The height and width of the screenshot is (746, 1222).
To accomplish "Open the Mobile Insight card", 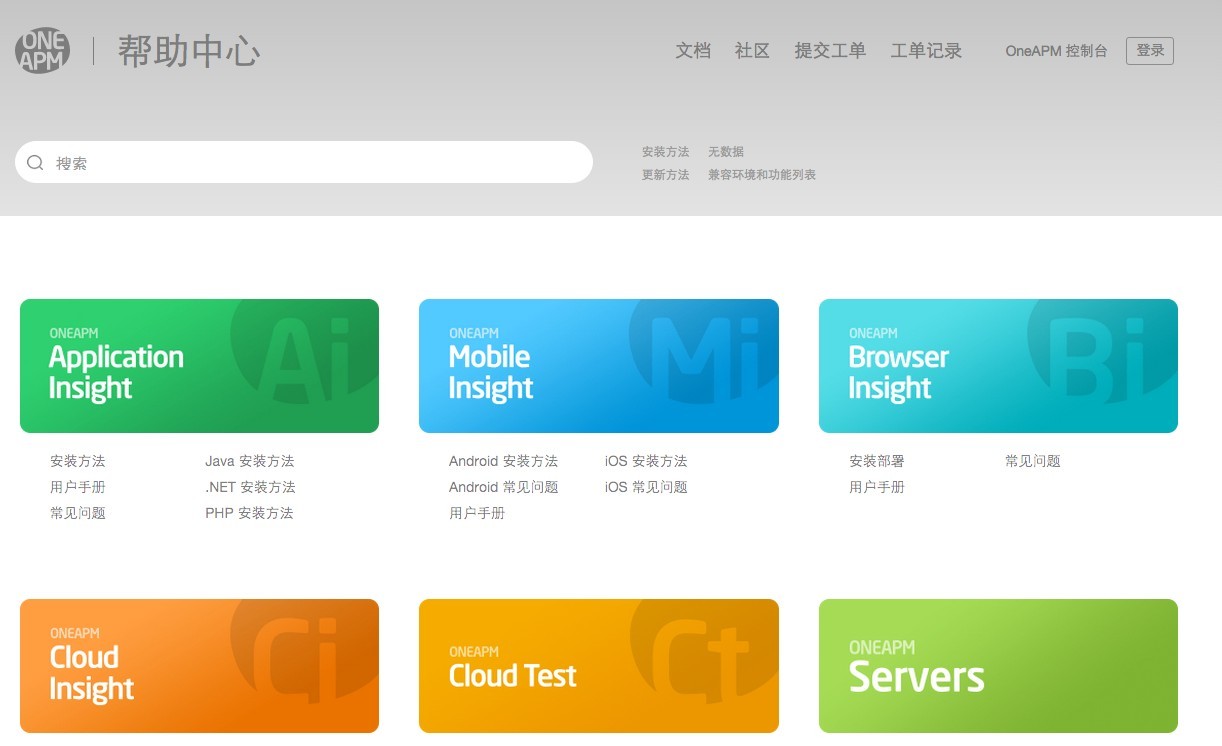I will tap(599, 366).
